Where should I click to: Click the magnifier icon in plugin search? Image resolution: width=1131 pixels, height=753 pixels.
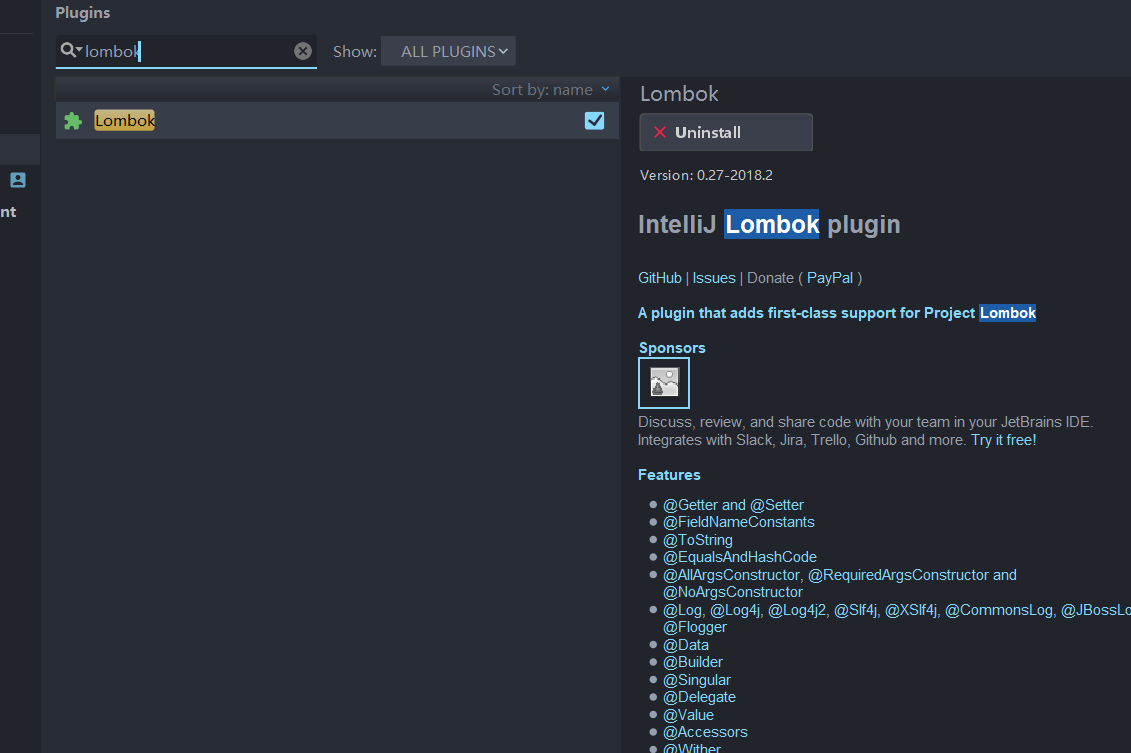(70, 50)
